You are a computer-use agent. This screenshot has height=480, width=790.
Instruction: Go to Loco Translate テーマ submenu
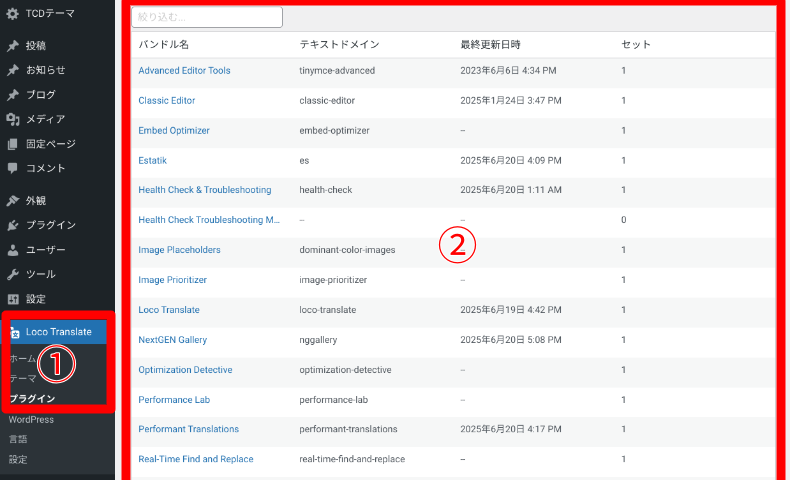[x=23, y=378]
